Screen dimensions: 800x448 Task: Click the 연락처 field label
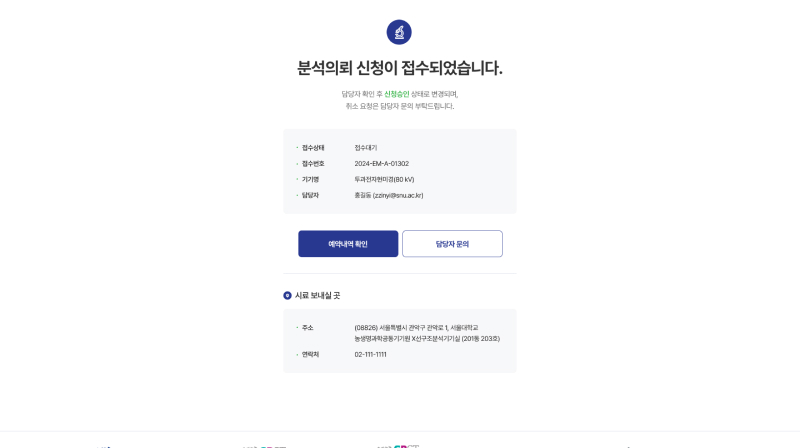point(310,355)
